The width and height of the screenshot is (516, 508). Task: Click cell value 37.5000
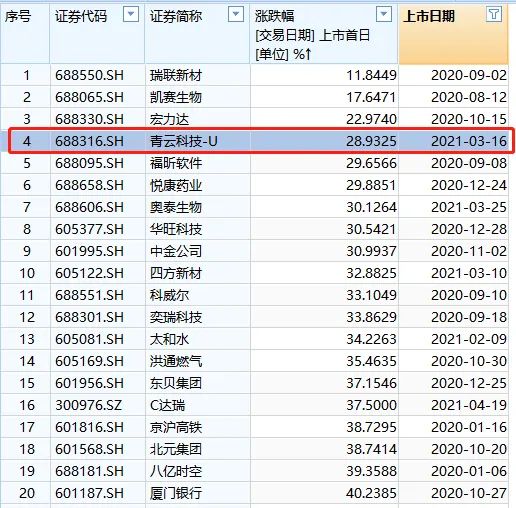[x=371, y=405]
